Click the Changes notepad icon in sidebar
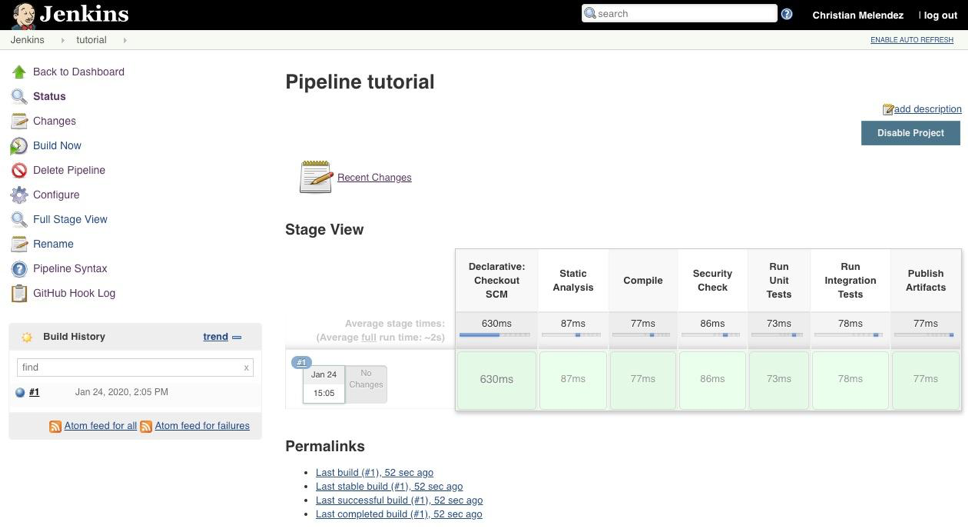 [19, 121]
